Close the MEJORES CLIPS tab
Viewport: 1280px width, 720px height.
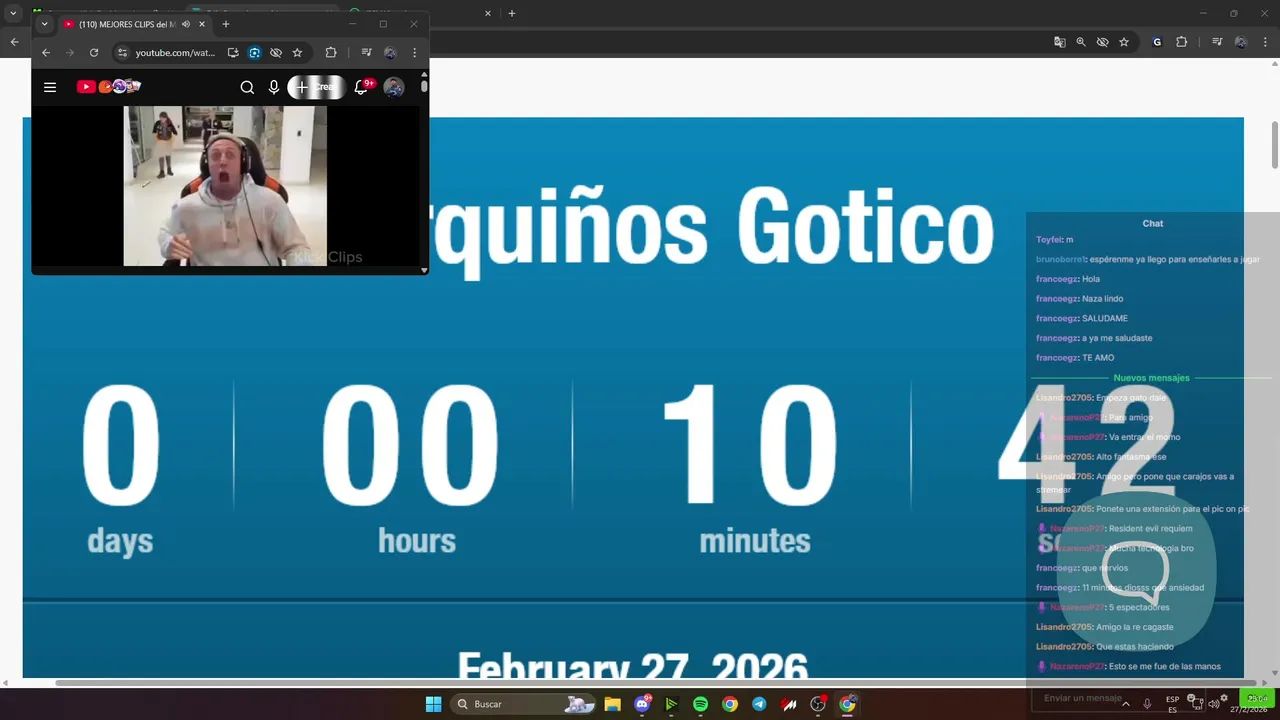click(x=202, y=24)
